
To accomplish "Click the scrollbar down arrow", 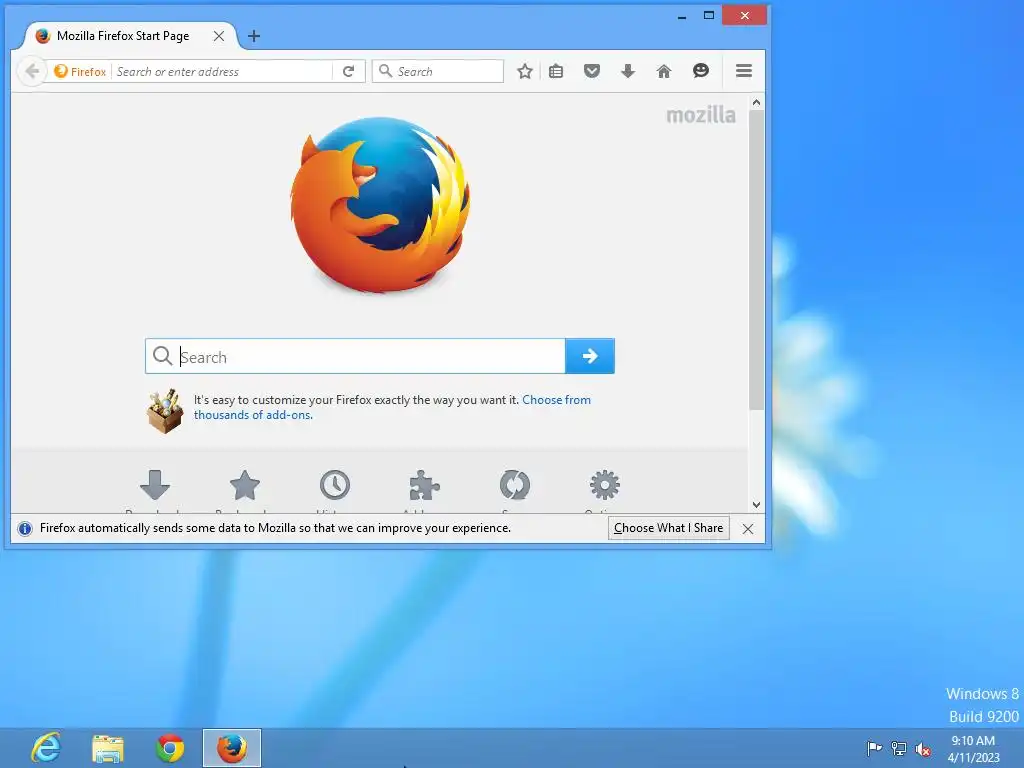I will tap(756, 504).
